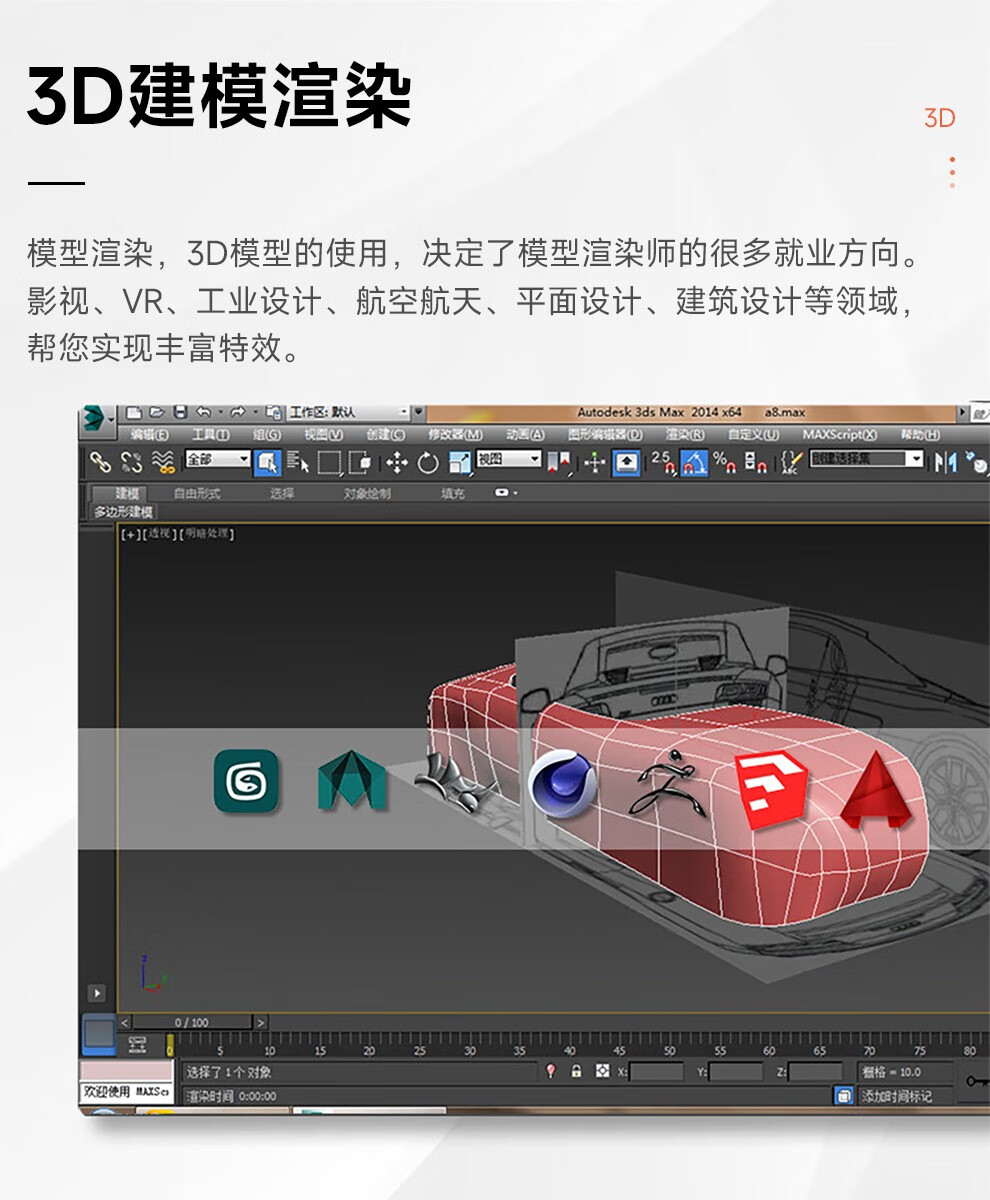Image resolution: width=990 pixels, height=1200 pixels.
Task: Activate the Select and Rotate tool
Action: pyautogui.click(x=428, y=462)
